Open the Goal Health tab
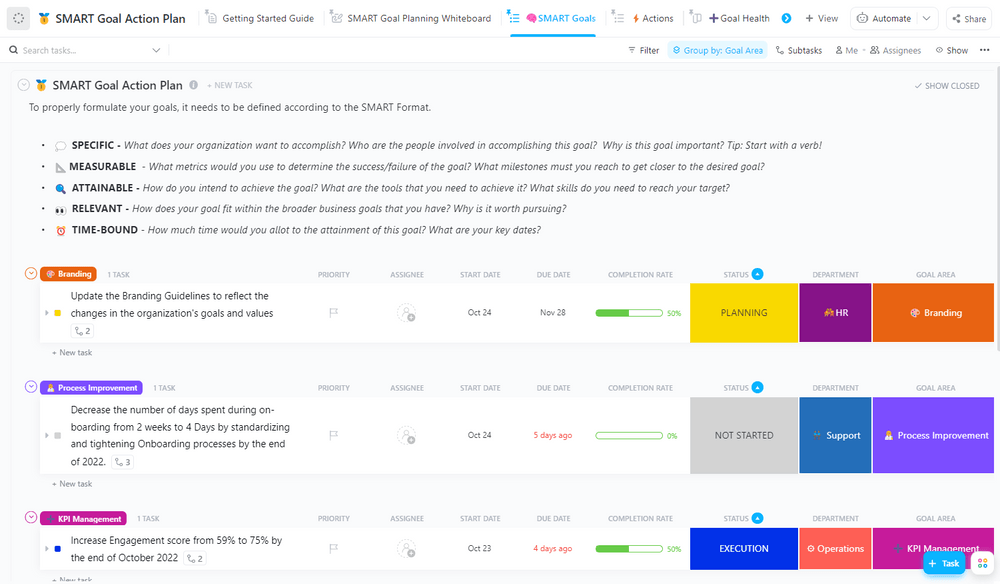 [740, 18]
